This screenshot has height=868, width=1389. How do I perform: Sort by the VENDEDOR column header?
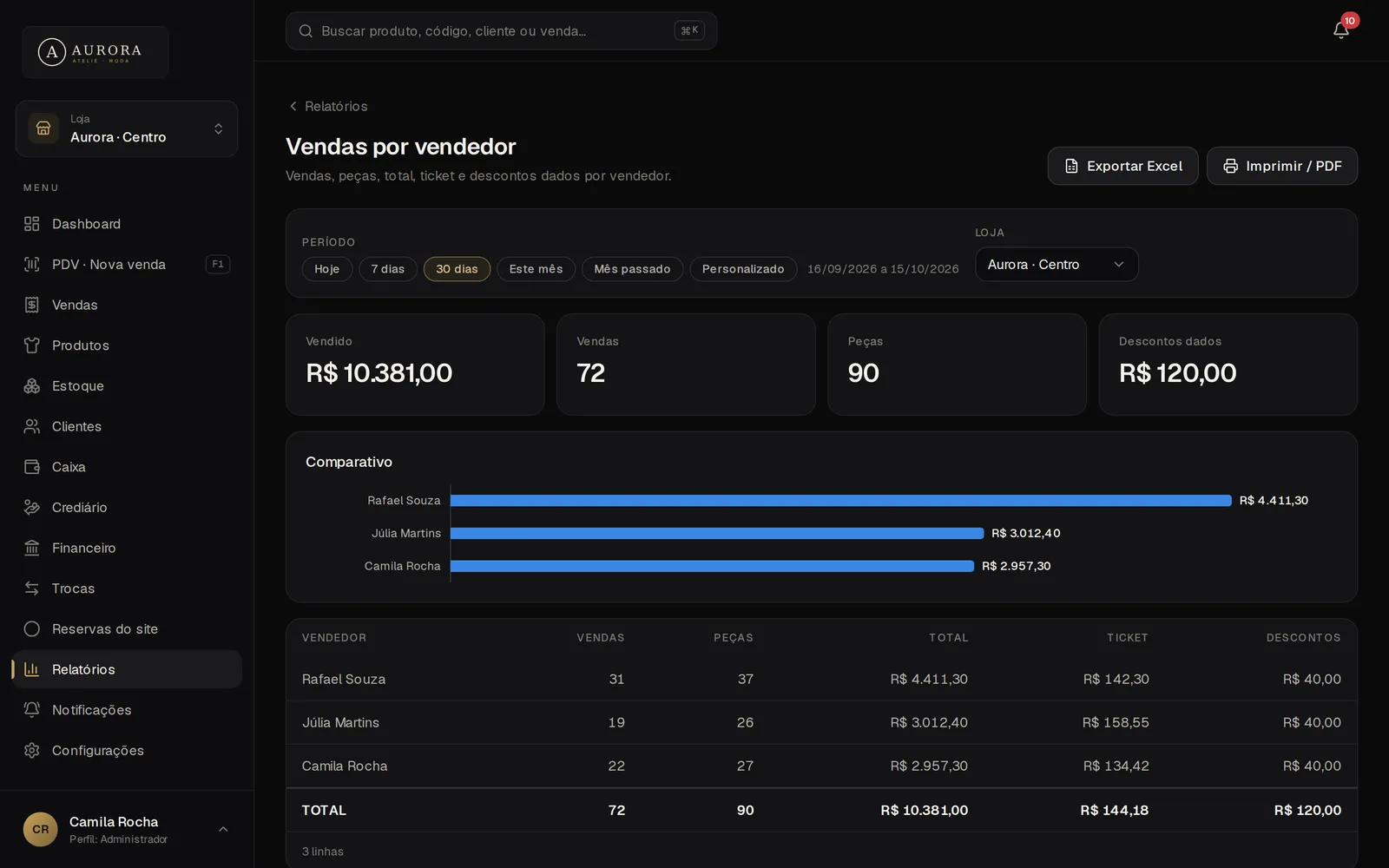coord(334,638)
